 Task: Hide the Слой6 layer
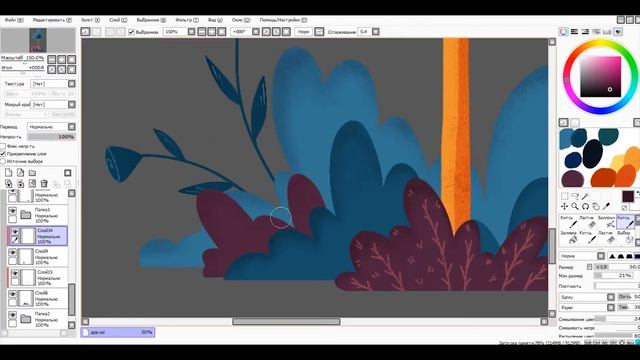[x=13, y=294]
